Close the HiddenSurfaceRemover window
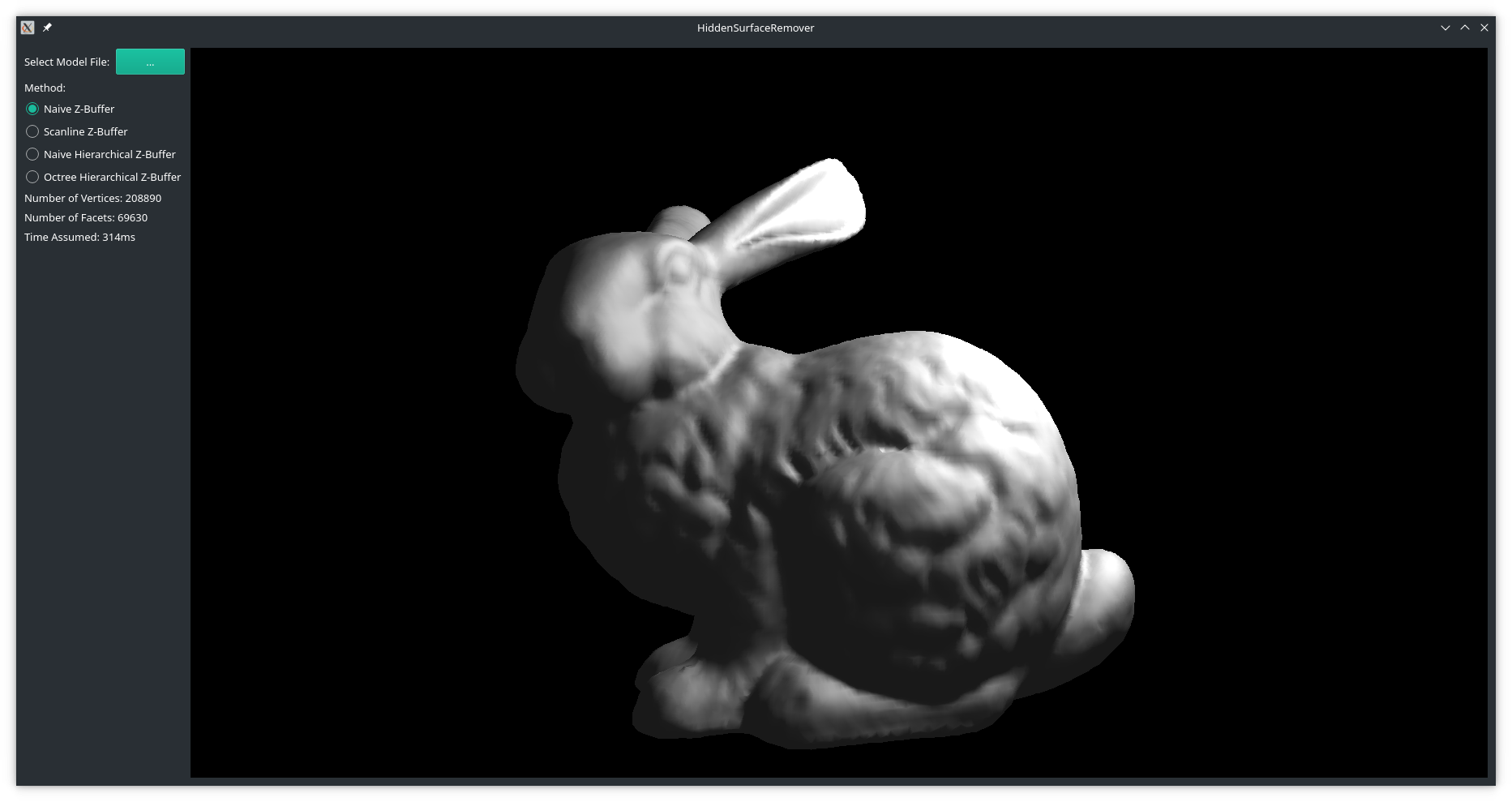The height and width of the screenshot is (802, 1512). (1484, 28)
